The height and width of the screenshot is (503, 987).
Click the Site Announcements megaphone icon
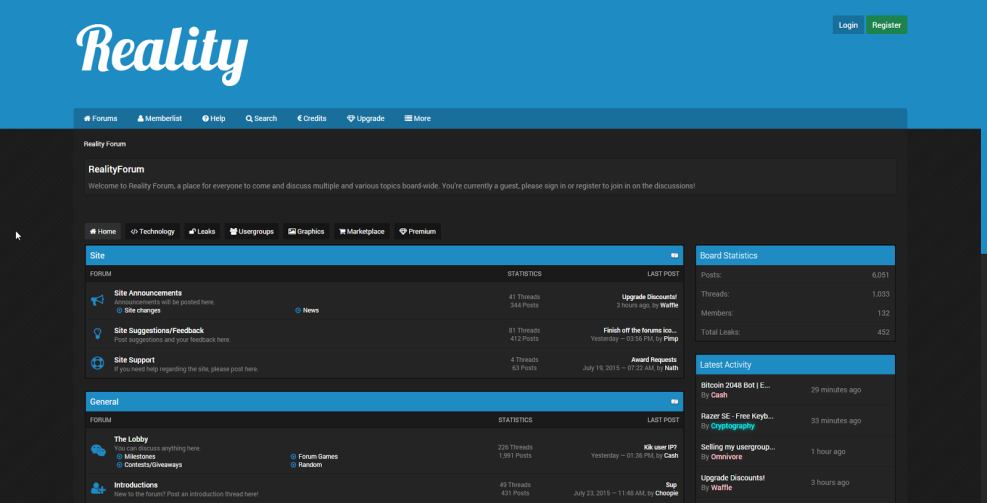coord(98,301)
